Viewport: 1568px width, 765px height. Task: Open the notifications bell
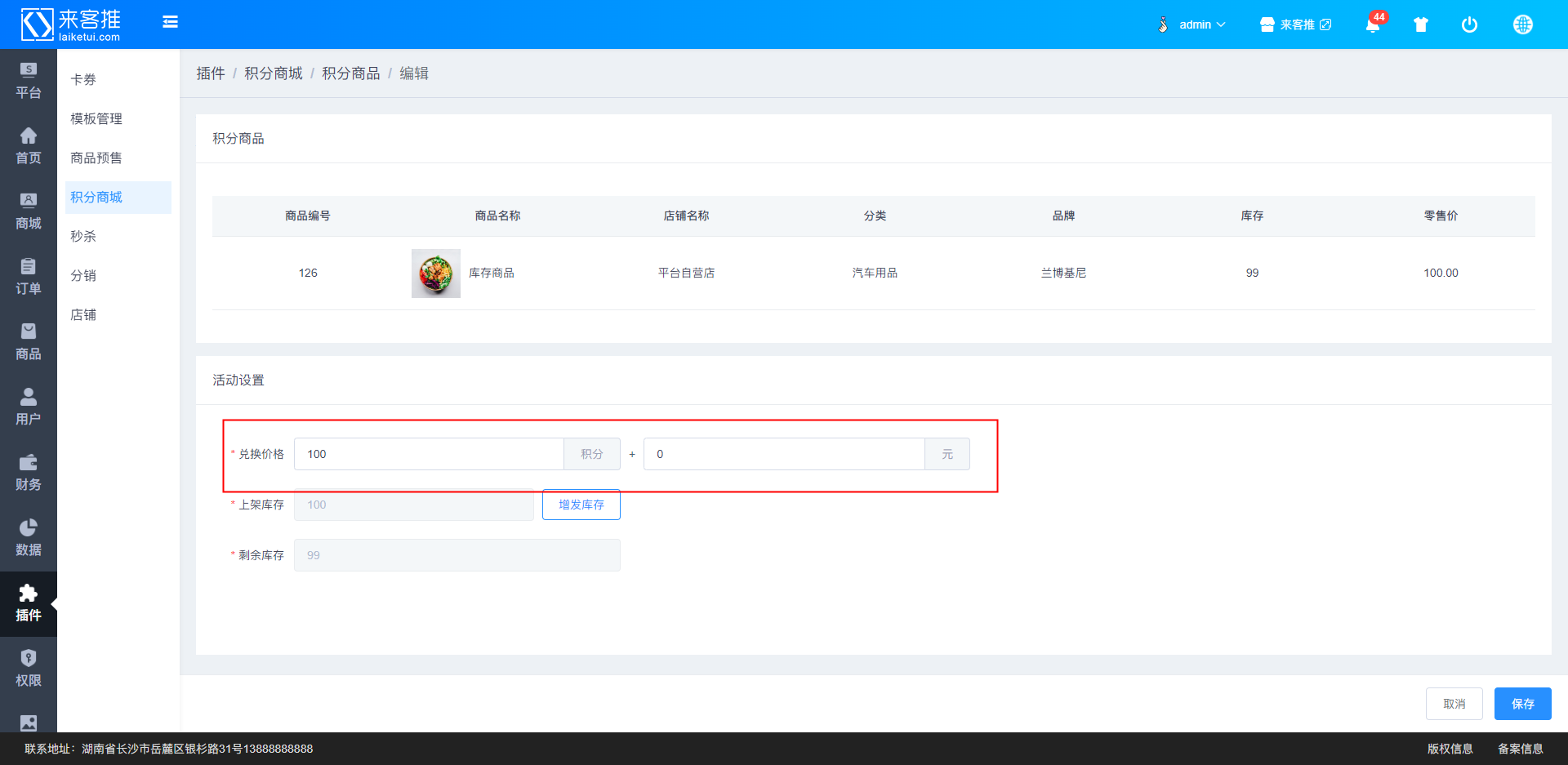[1374, 24]
